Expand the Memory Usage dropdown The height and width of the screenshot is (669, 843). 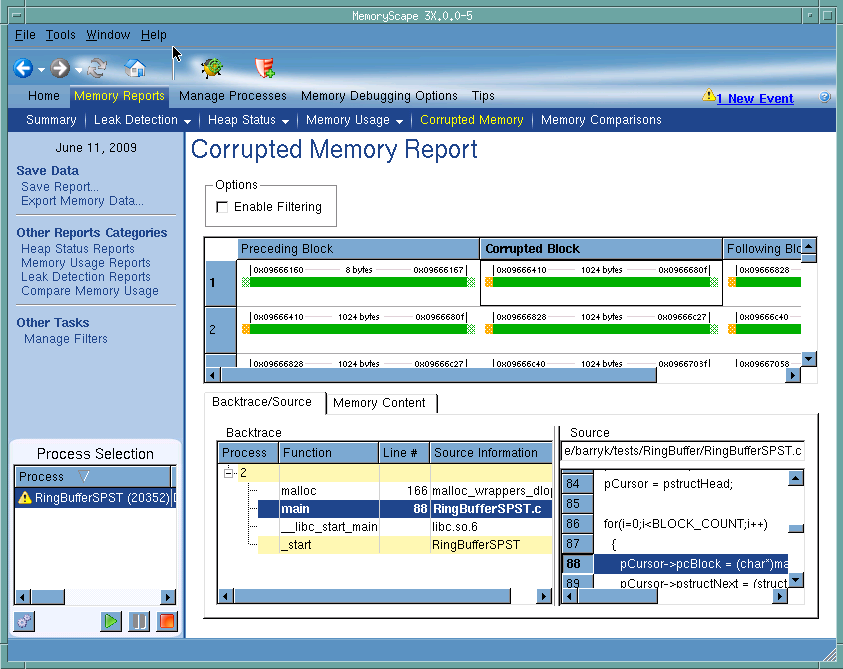pos(354,120)
